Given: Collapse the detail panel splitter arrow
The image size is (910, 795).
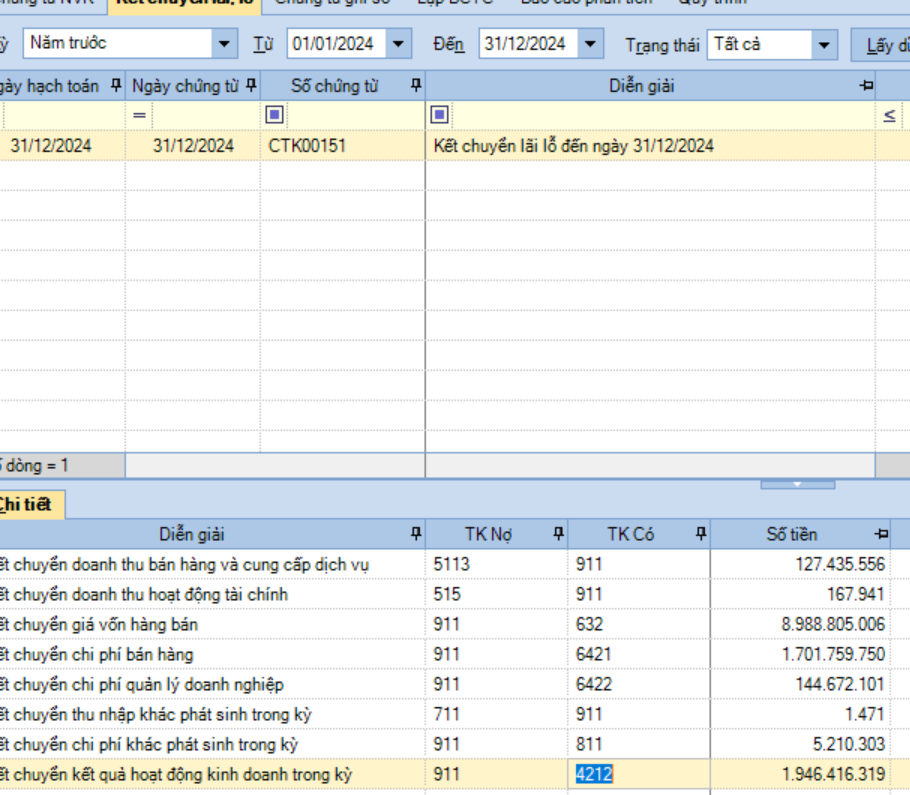Looking at the screenshot, I should (x=797, y=484).
